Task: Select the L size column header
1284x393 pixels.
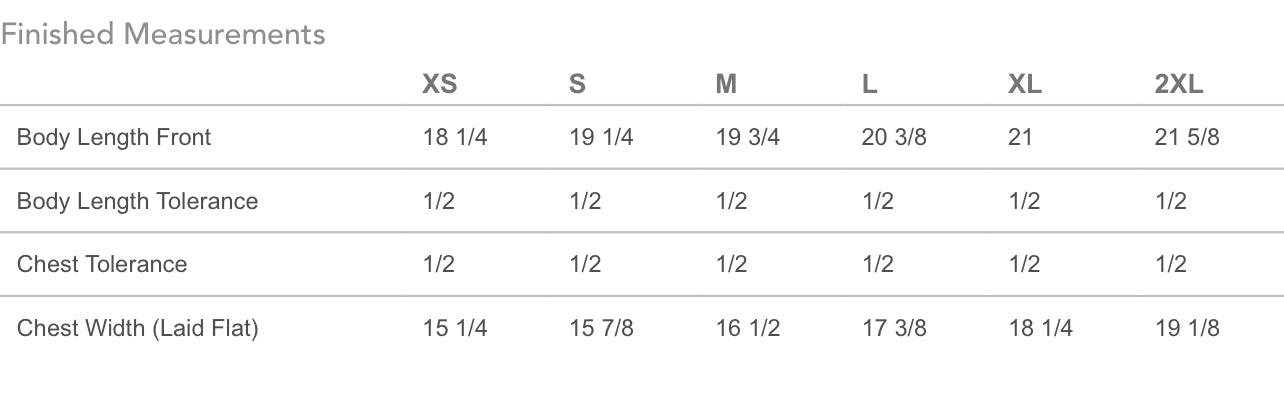Action: [869, 85]
